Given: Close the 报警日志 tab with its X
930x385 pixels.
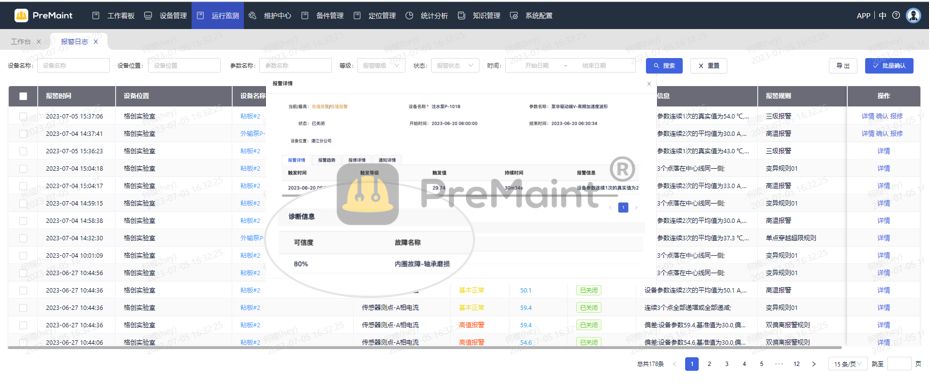Looking at the screenshot, I should pos(95,42).
